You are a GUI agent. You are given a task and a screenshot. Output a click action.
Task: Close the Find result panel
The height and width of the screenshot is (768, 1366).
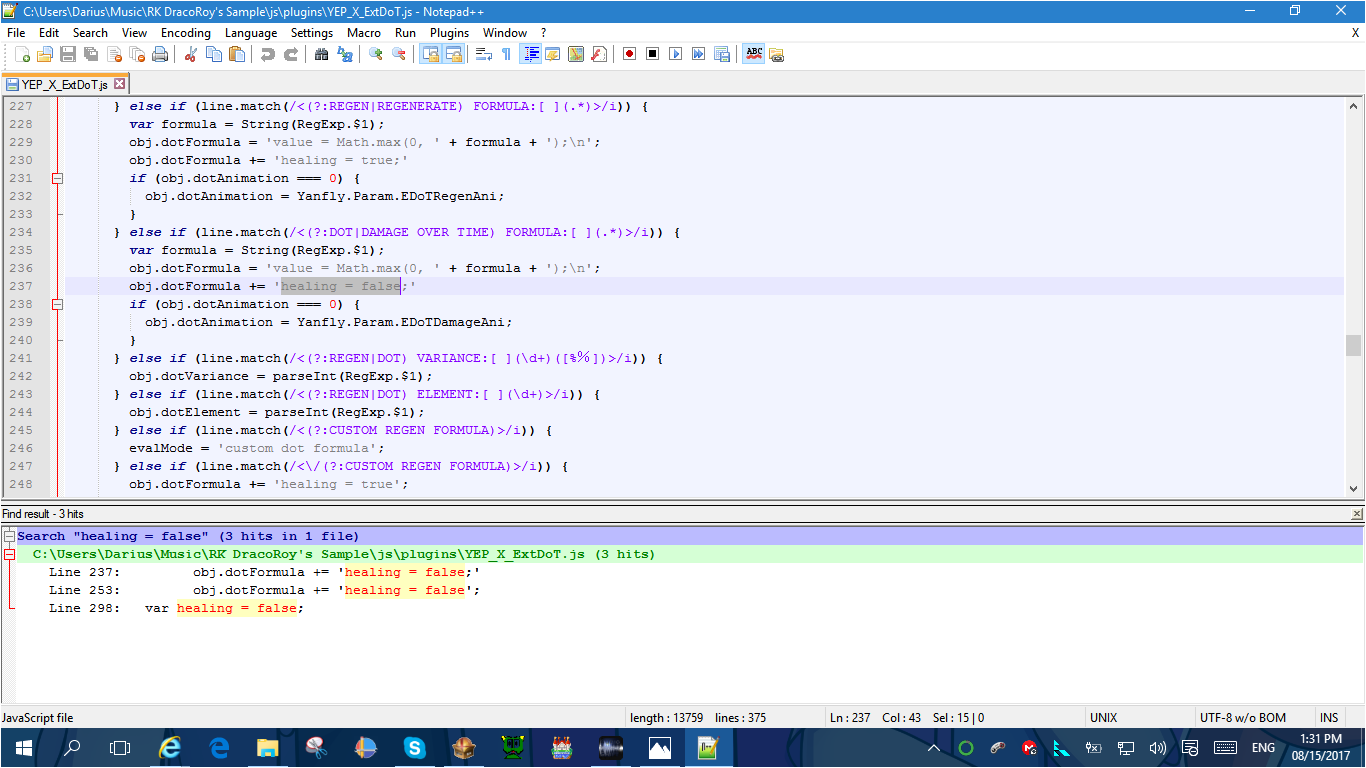point(1356,514)
